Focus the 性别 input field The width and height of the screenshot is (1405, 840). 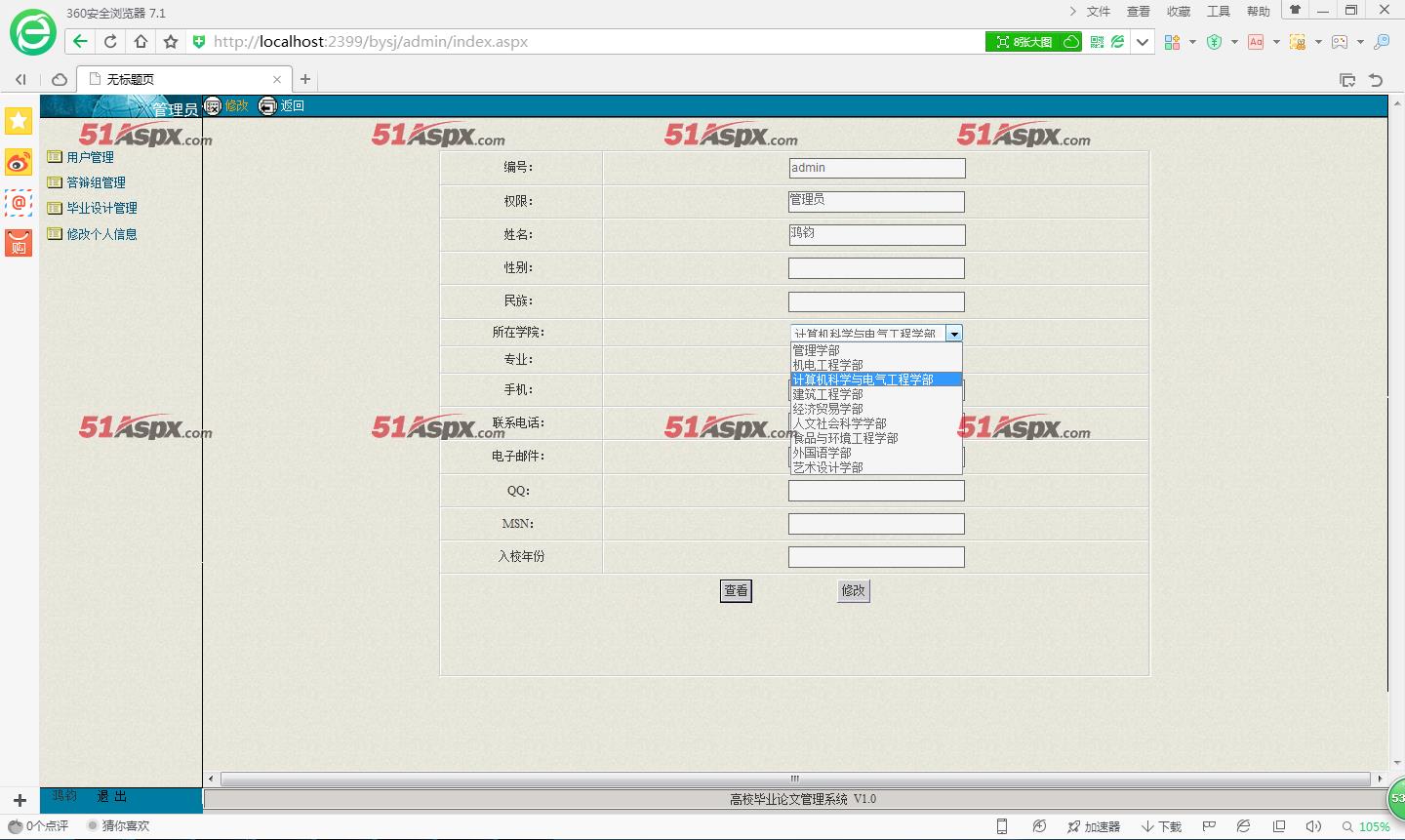[876, 268]
